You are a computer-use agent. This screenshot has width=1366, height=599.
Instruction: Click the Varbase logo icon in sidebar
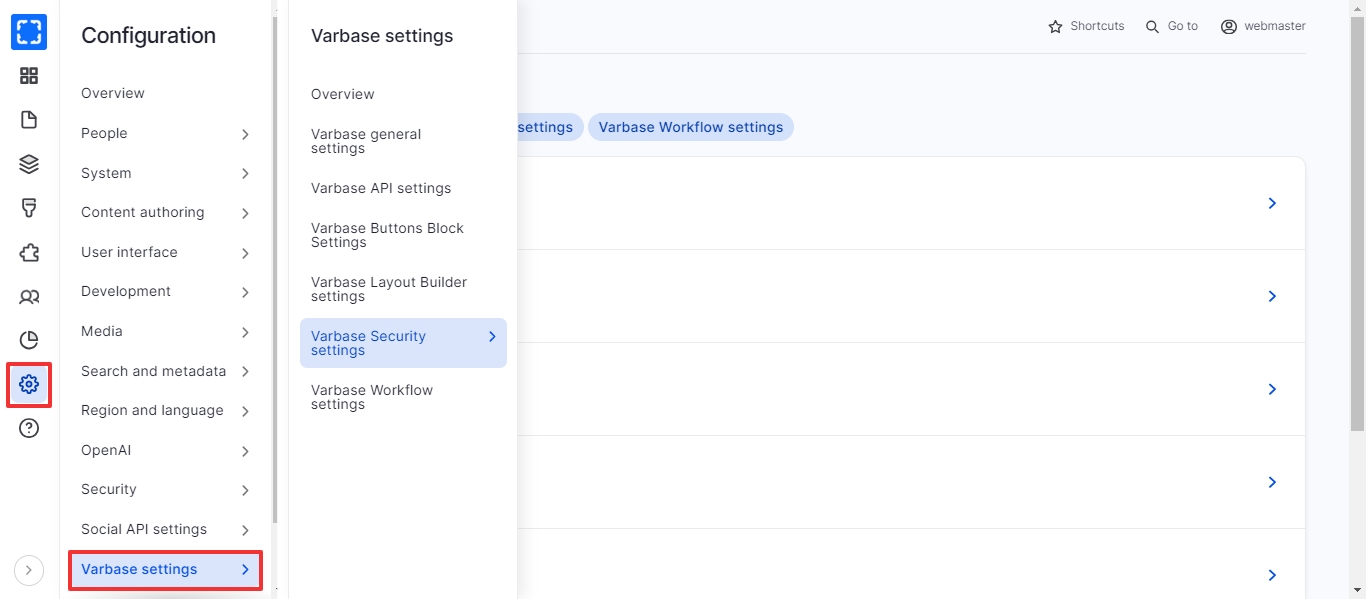[x=29, y=32]
